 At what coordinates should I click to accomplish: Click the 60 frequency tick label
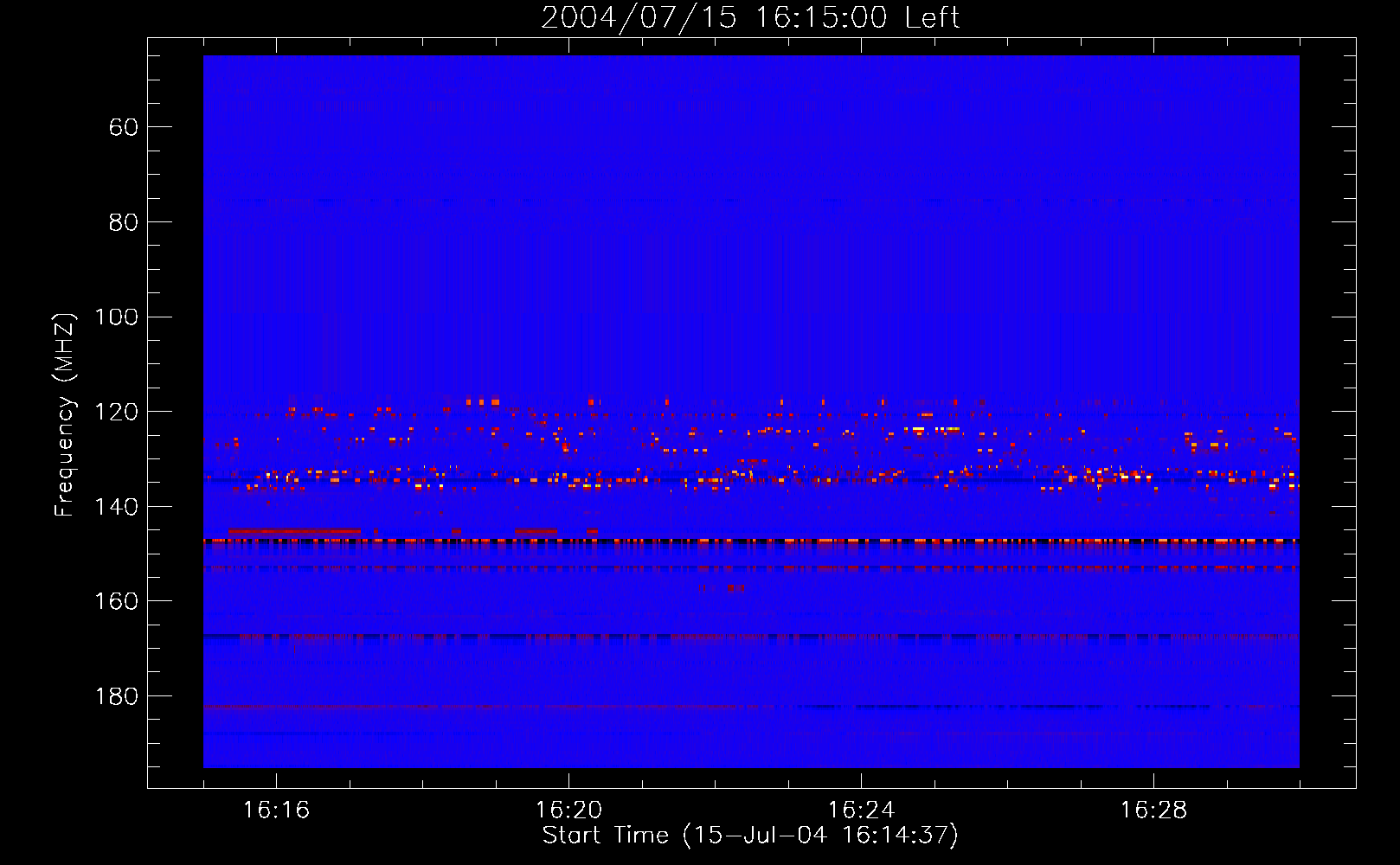124,127
